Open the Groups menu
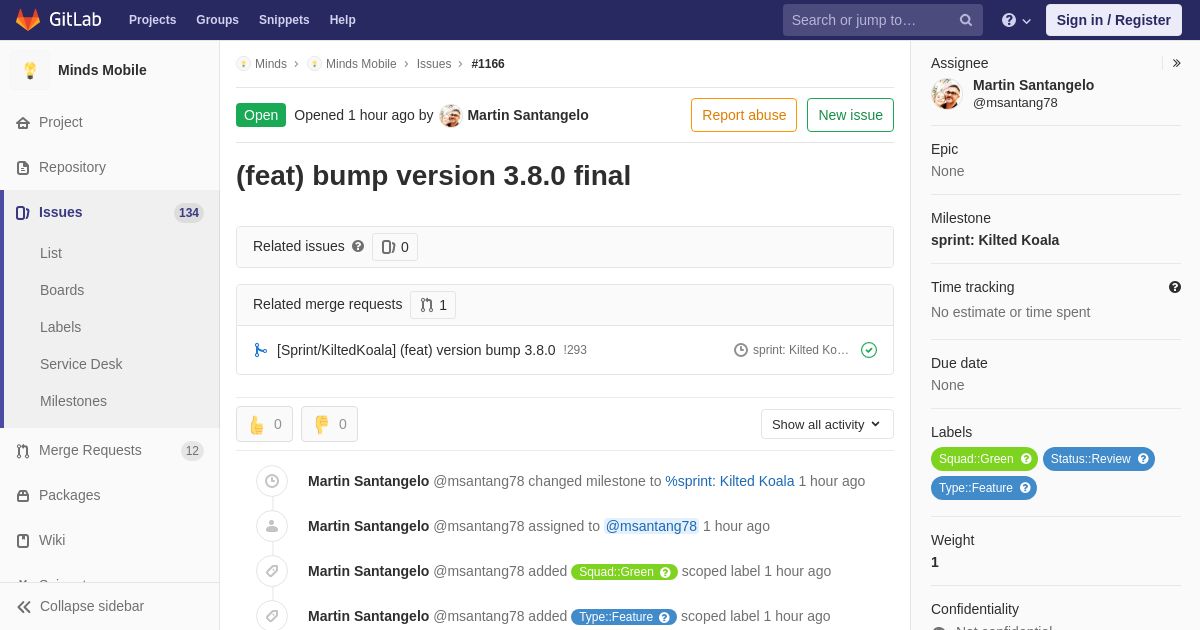This screenshot has width=1200, height=630. pos(217,20)
